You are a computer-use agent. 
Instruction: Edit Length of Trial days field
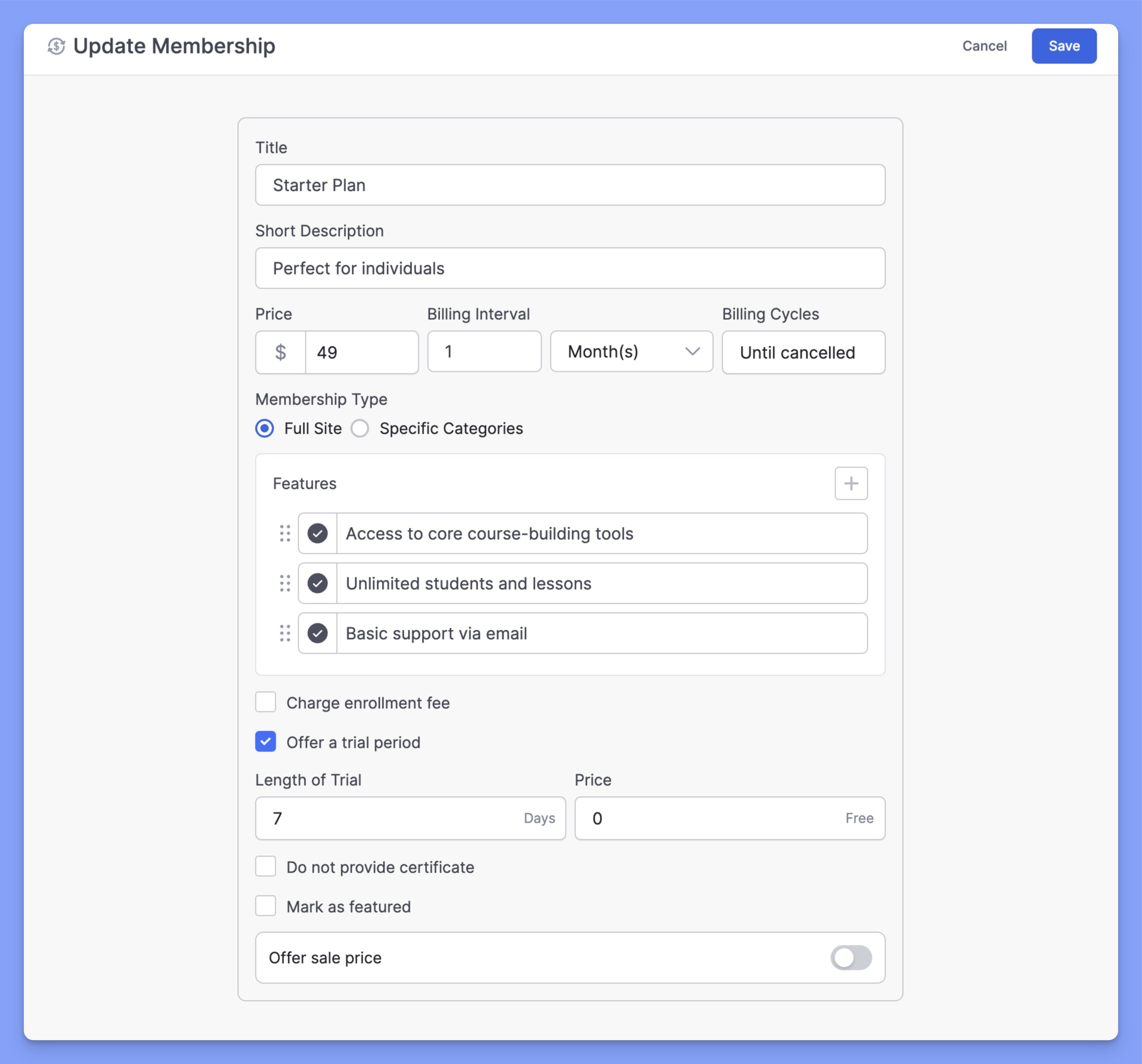(410, 818)
